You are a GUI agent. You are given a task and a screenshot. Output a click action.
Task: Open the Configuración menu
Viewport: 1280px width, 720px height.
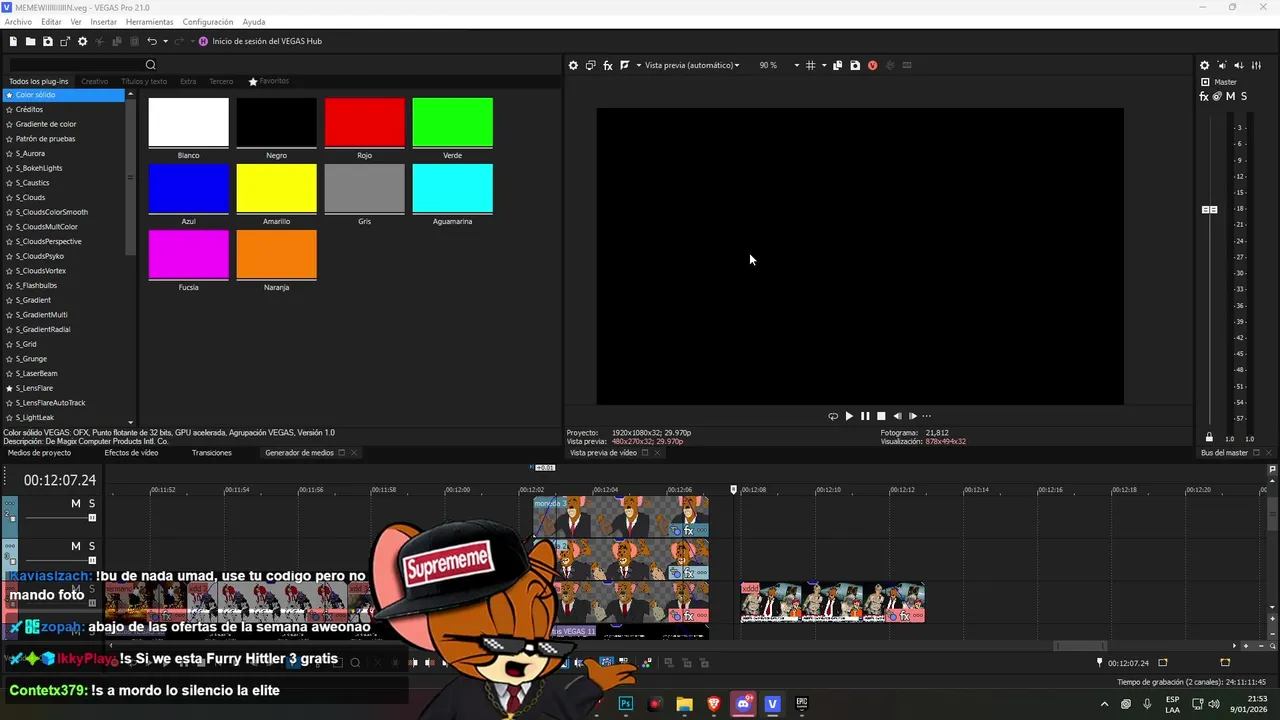(208, 21)
